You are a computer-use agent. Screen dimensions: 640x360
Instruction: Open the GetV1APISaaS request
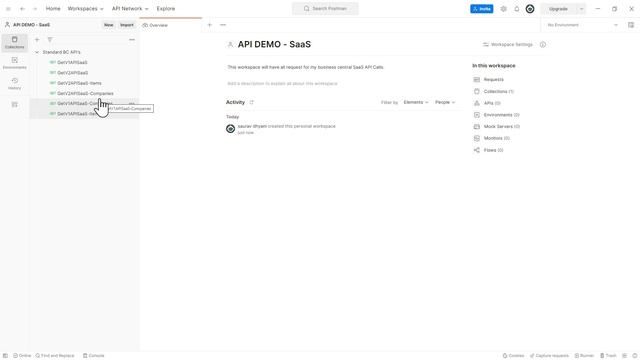(x=72, y=62)
